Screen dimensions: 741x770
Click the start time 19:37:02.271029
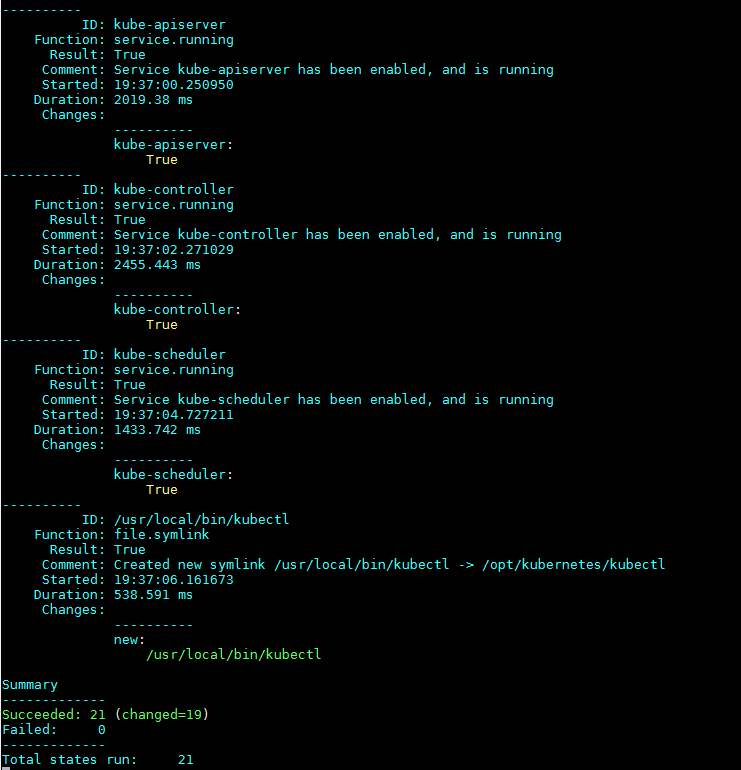coord(173,249)
